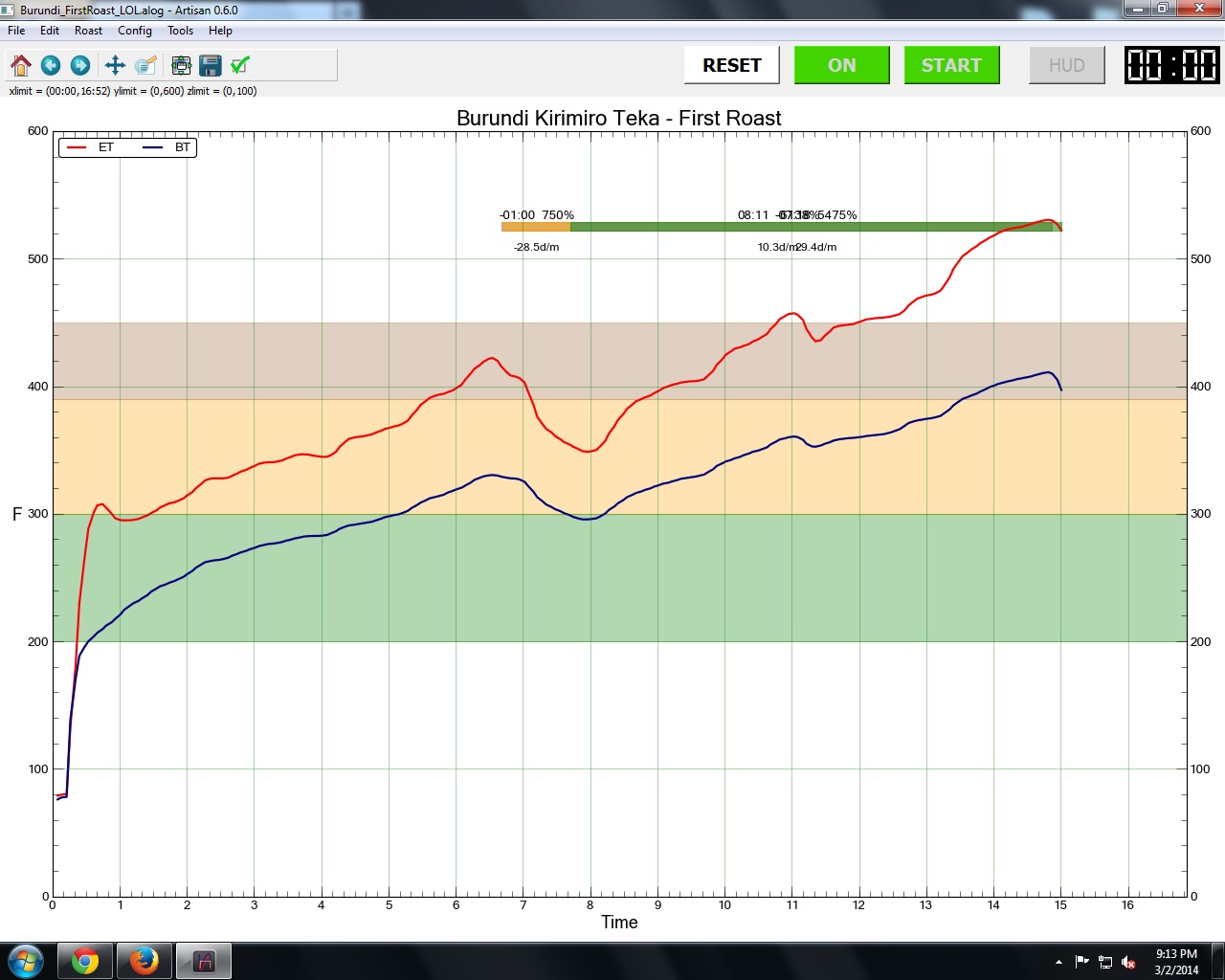Image resolution: width=1225 pixels, height=980 pixels.
Task: Open the configure subplots tool
Action: [x=181, y=65]
